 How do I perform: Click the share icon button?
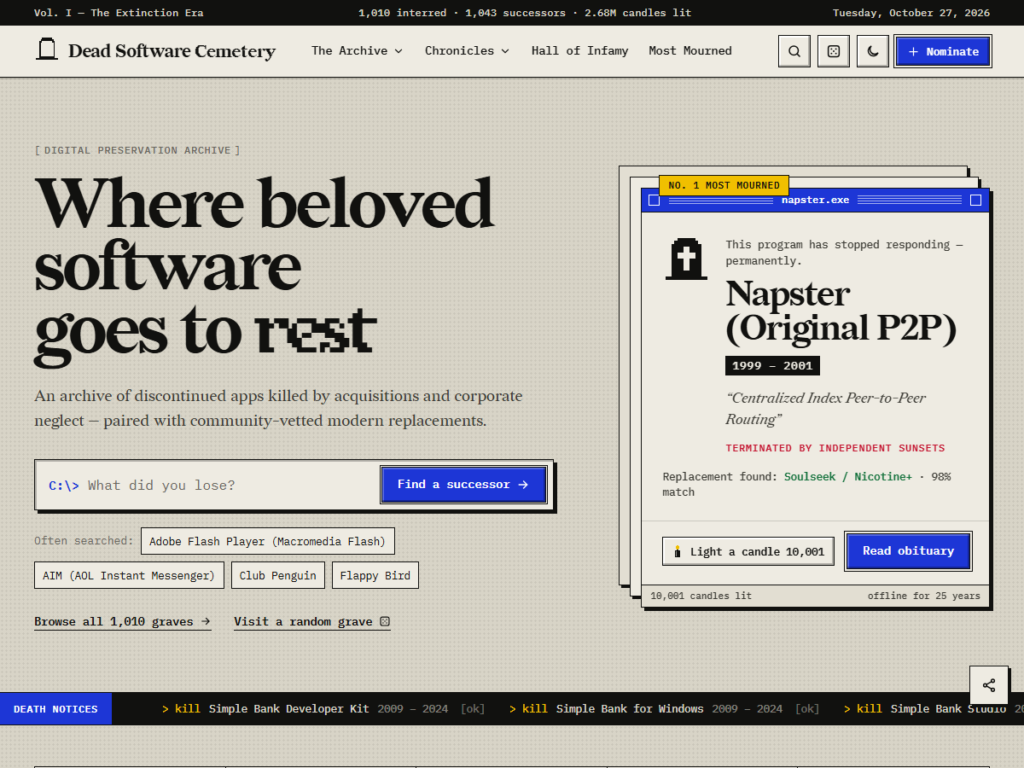pos(989,685)
